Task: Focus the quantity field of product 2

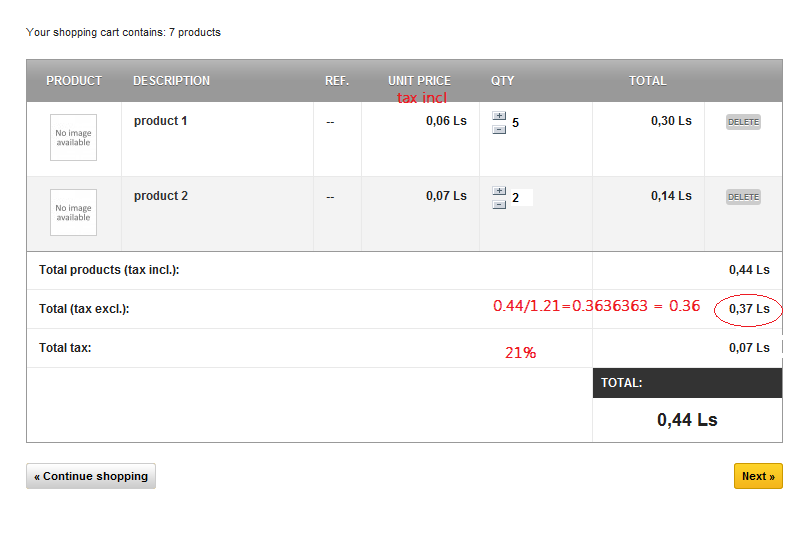Action: click(521, 198)
